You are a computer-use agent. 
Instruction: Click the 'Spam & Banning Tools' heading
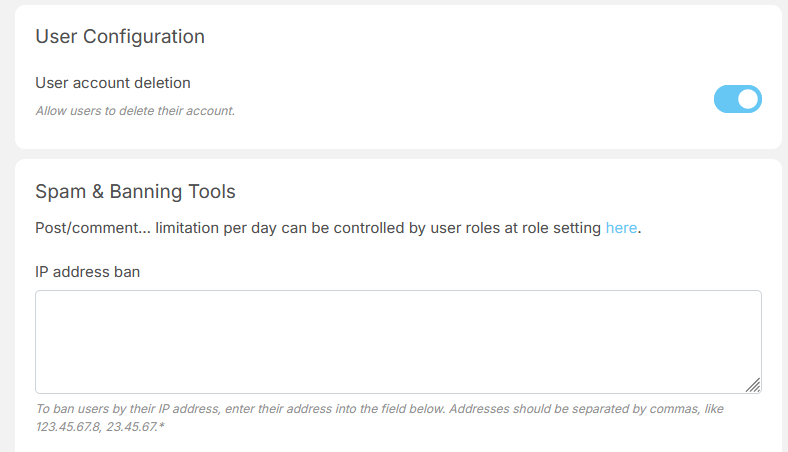click(135, 191)
